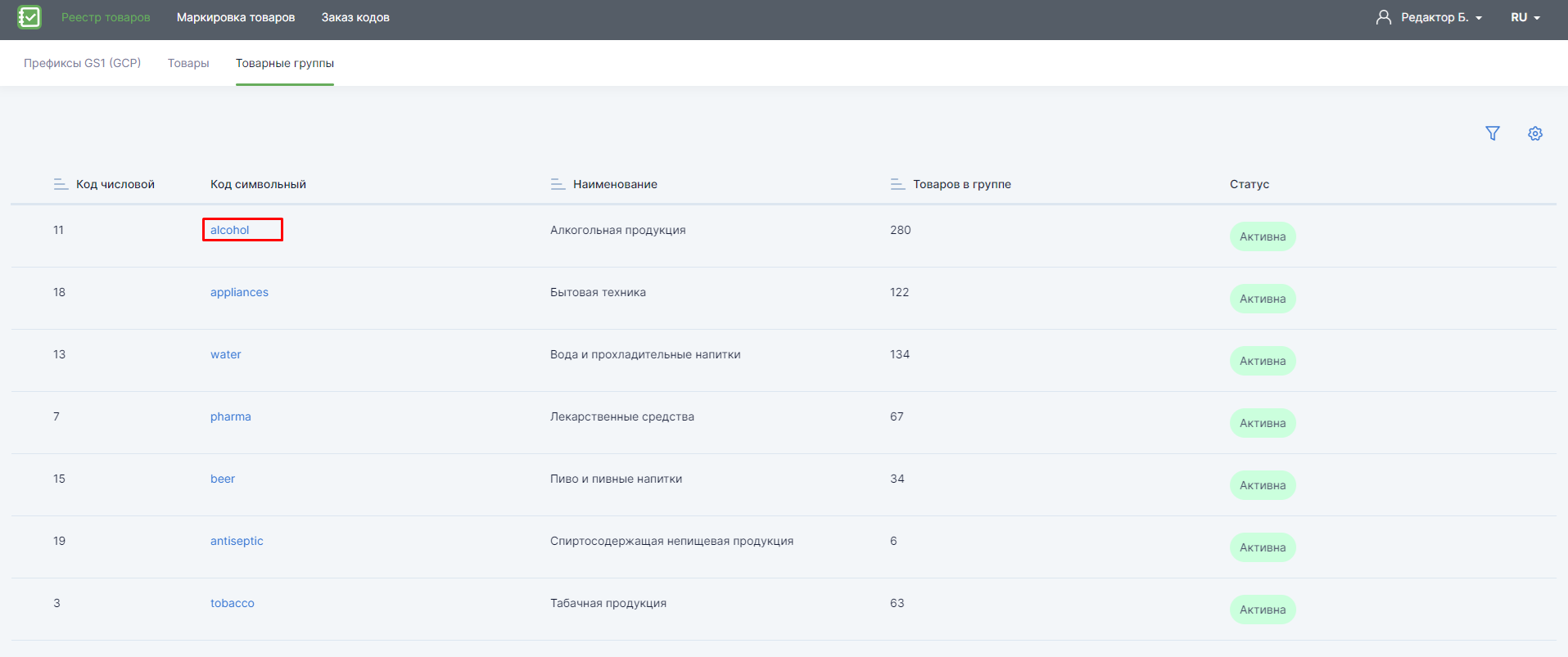Expand the Редактор Б. user menu

point(1441,17)
